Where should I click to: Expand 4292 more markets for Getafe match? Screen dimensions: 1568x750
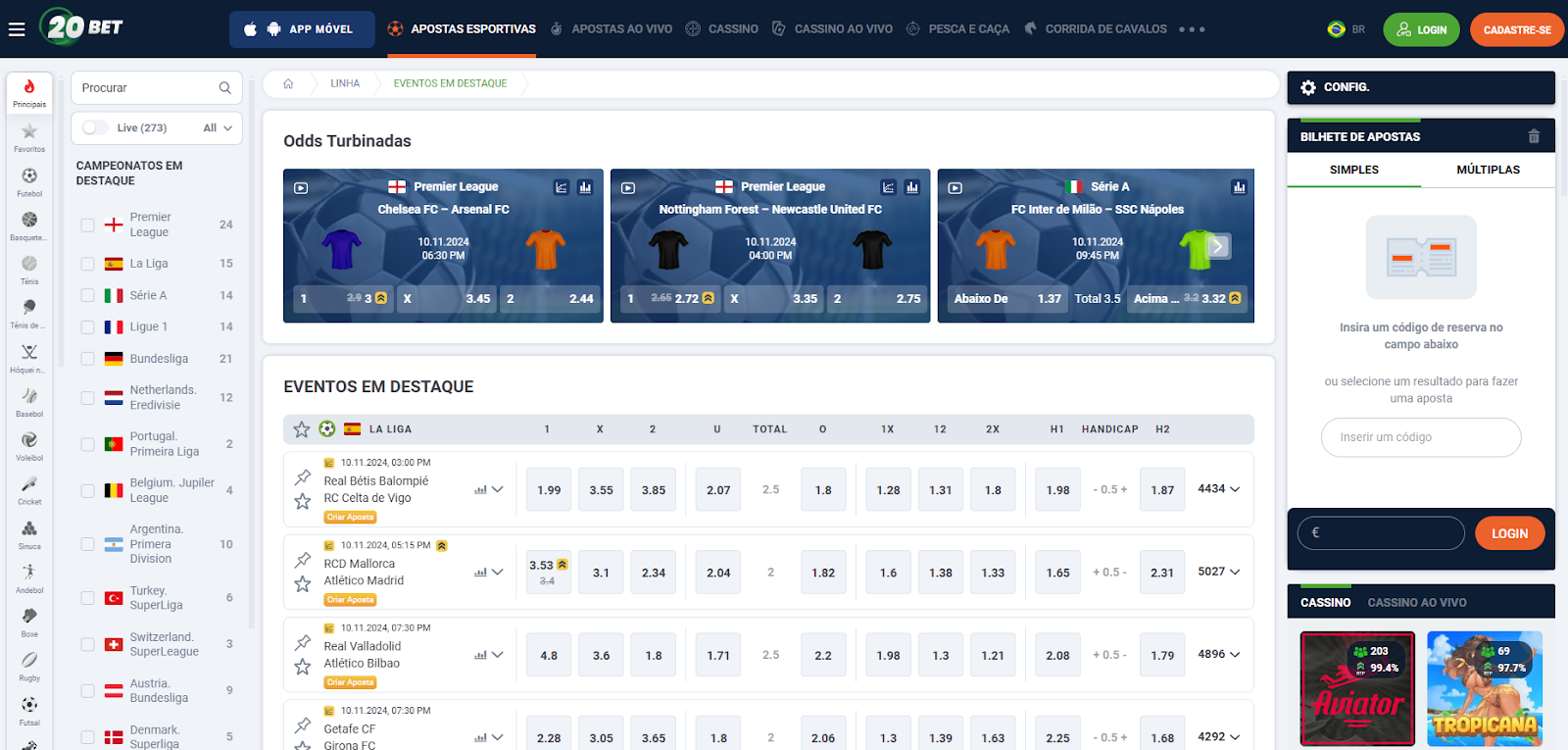[1218, 736]
